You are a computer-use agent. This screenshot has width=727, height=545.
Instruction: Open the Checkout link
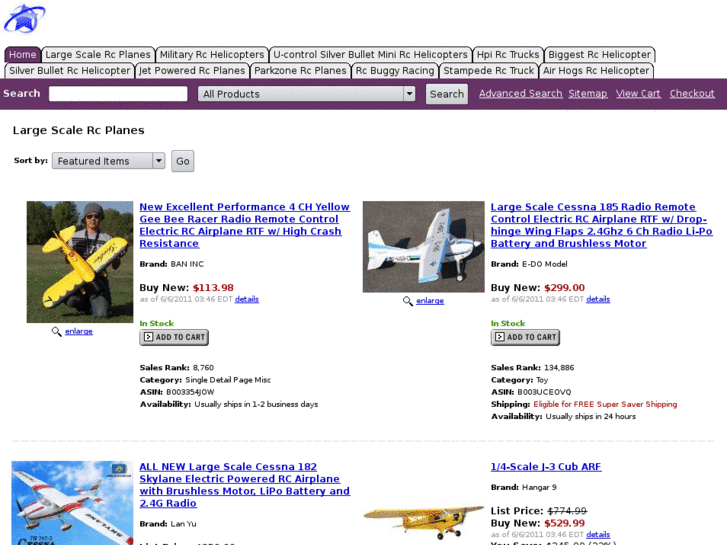pos(692,93)
